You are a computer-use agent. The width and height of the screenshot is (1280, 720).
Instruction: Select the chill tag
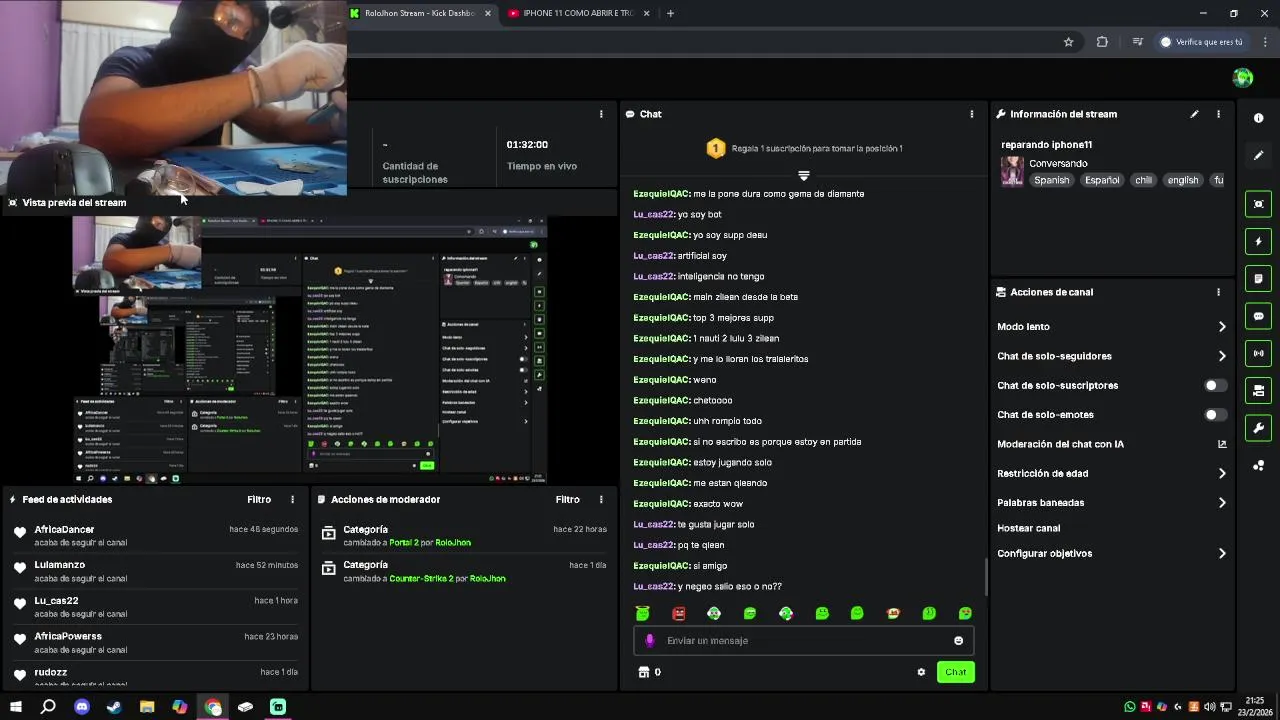tap(1143, 180)
